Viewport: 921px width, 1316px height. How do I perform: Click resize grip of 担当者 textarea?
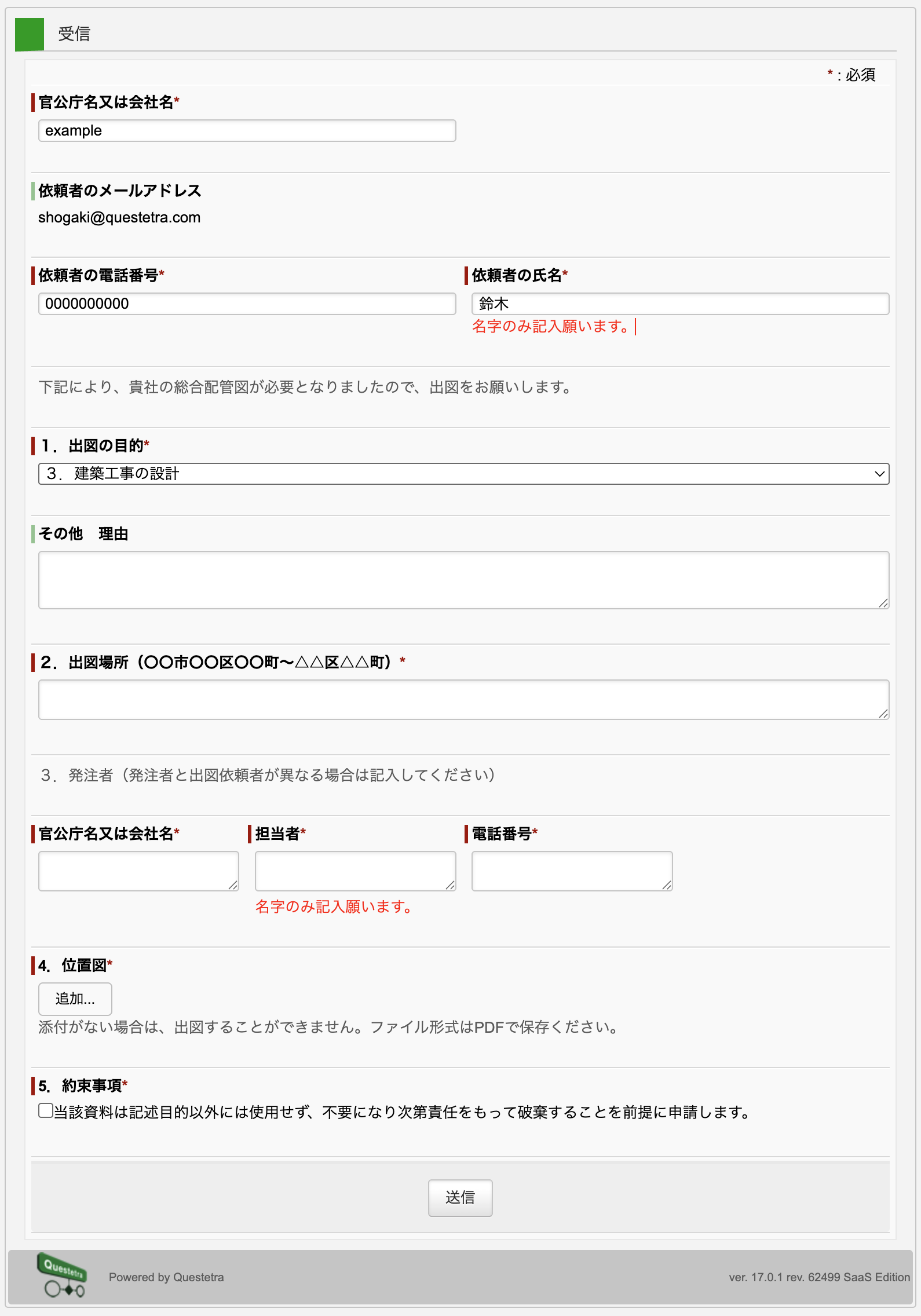[x=449, y=885]
